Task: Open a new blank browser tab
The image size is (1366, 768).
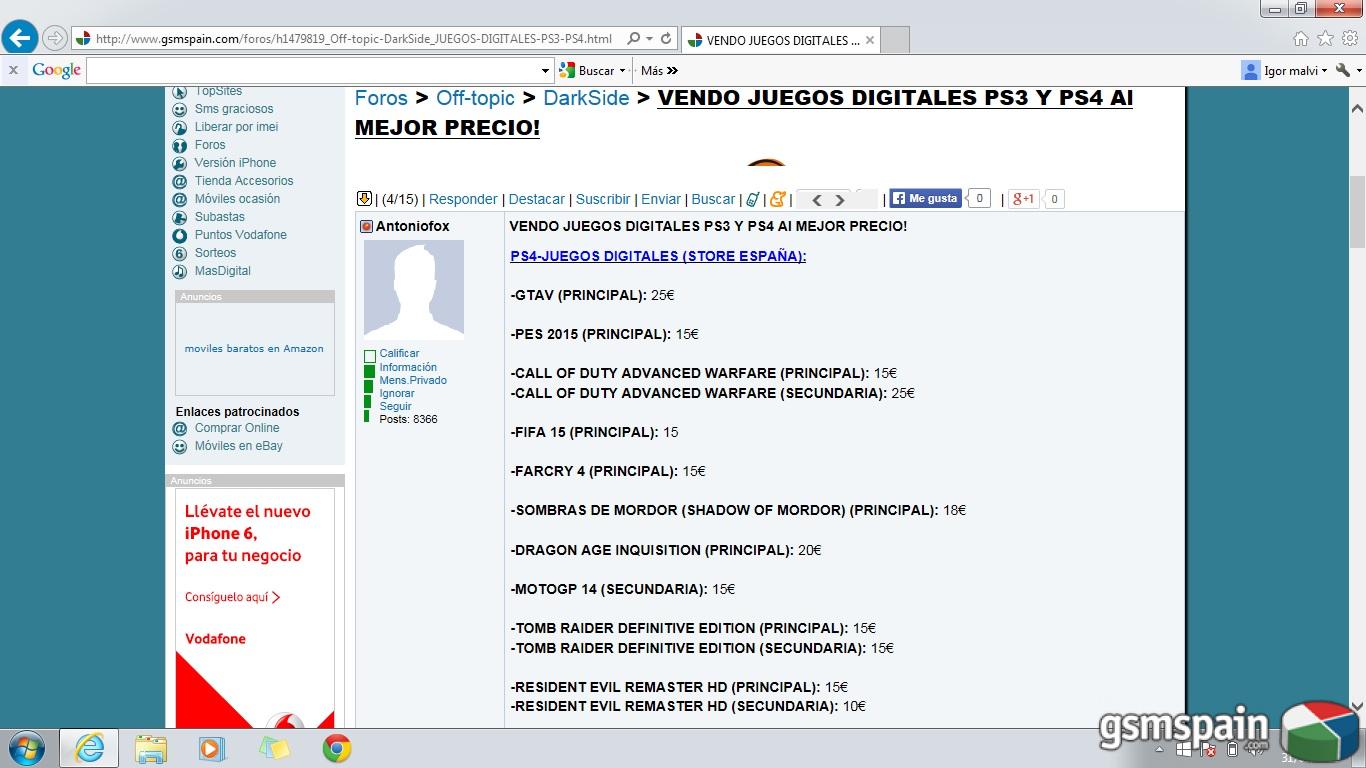Action: coord(895,40)
